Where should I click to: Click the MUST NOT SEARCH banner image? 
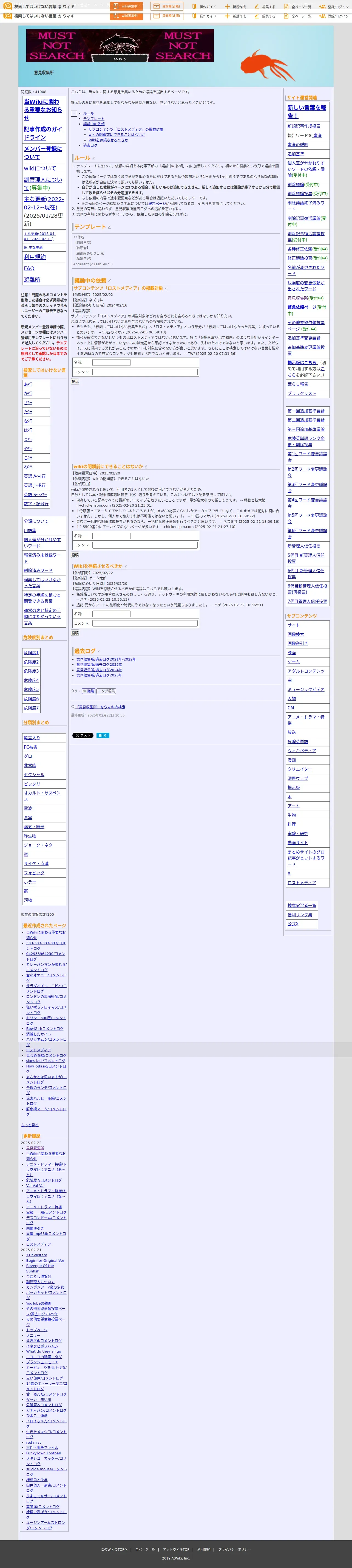pyautogui.click(x=120, y=46)
